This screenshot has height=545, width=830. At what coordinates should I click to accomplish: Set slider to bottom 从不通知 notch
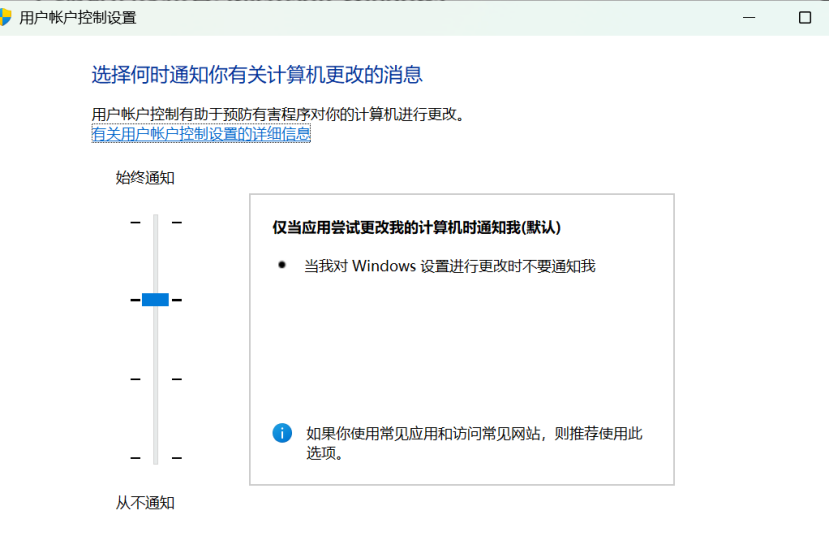(x=156, y=458)
